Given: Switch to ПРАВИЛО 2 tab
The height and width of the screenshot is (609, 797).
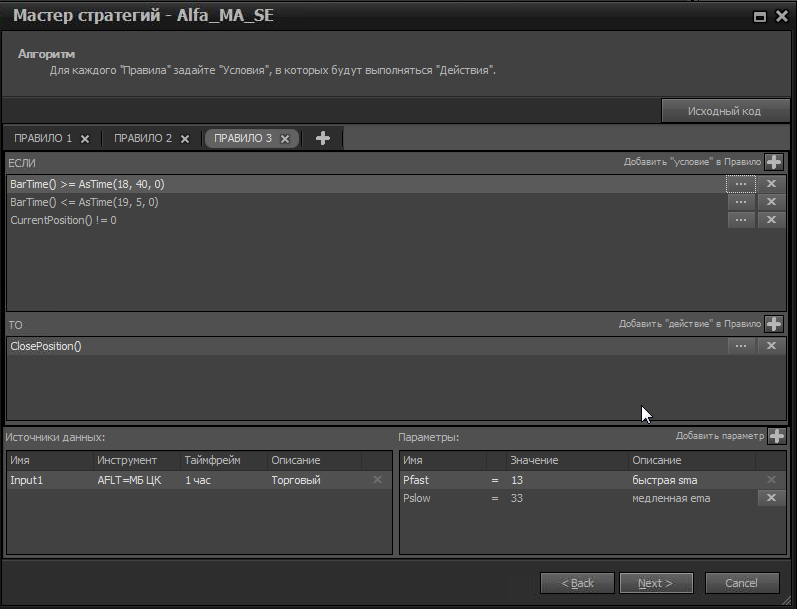Looking at the screenshot, I should coord(143,139).
